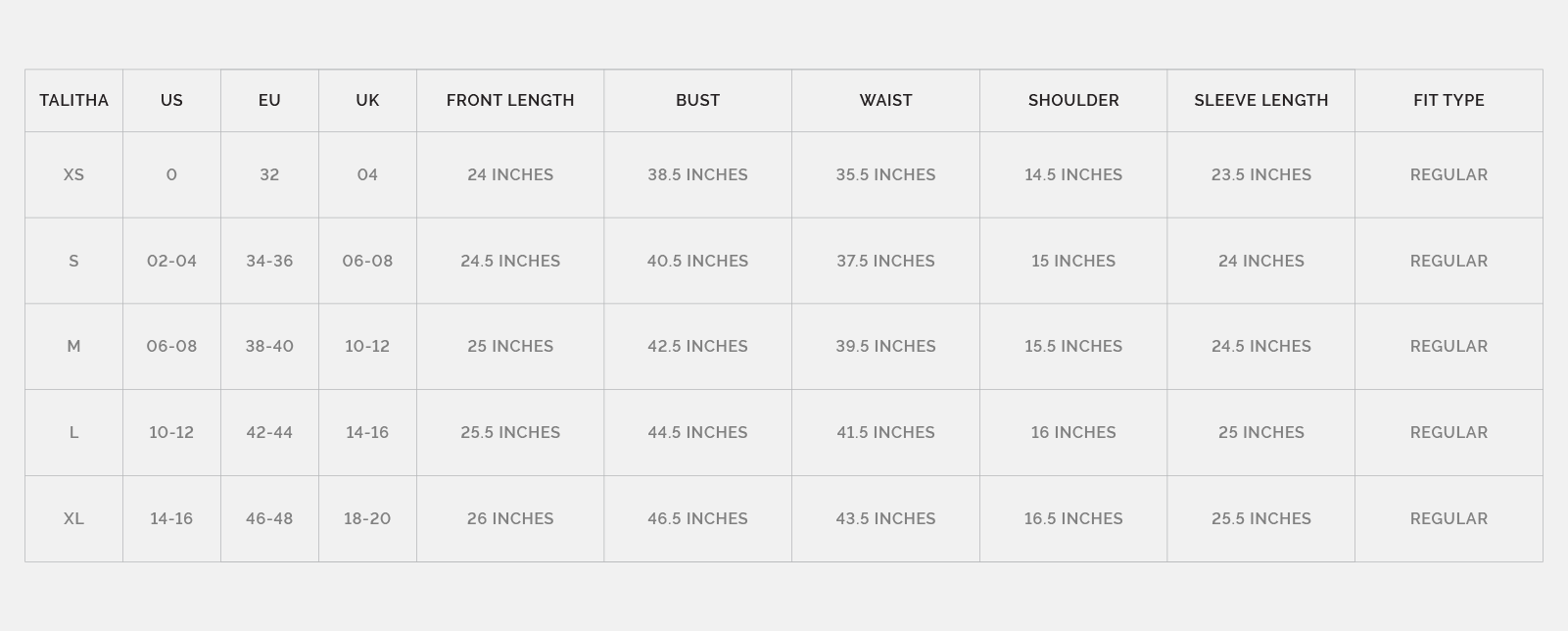Click the BUST column header

697,100
